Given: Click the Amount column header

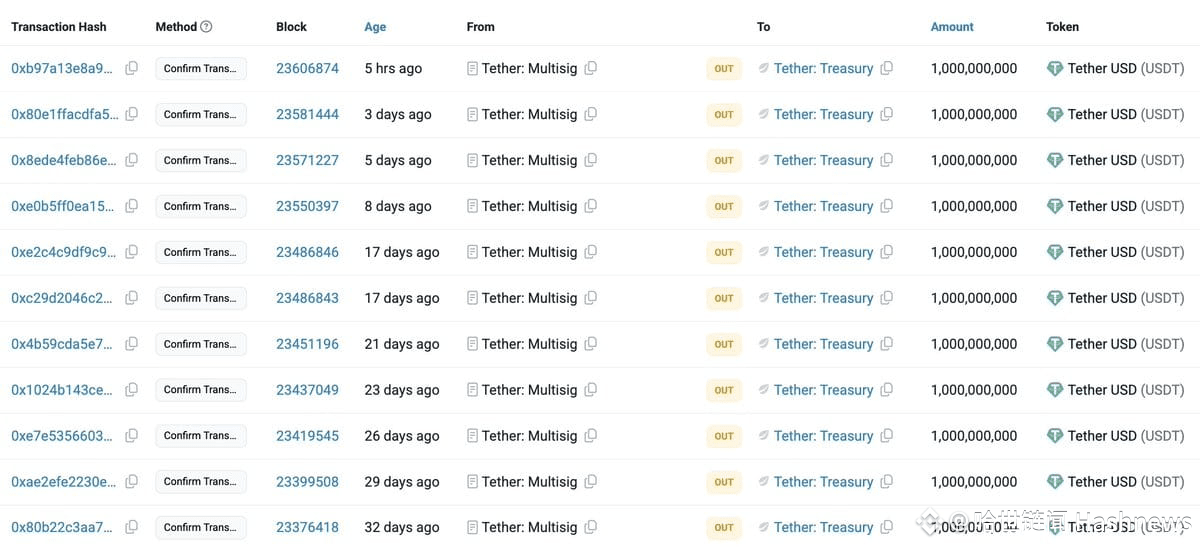Looking at the screenshot, I should click(x=952, y=27).
